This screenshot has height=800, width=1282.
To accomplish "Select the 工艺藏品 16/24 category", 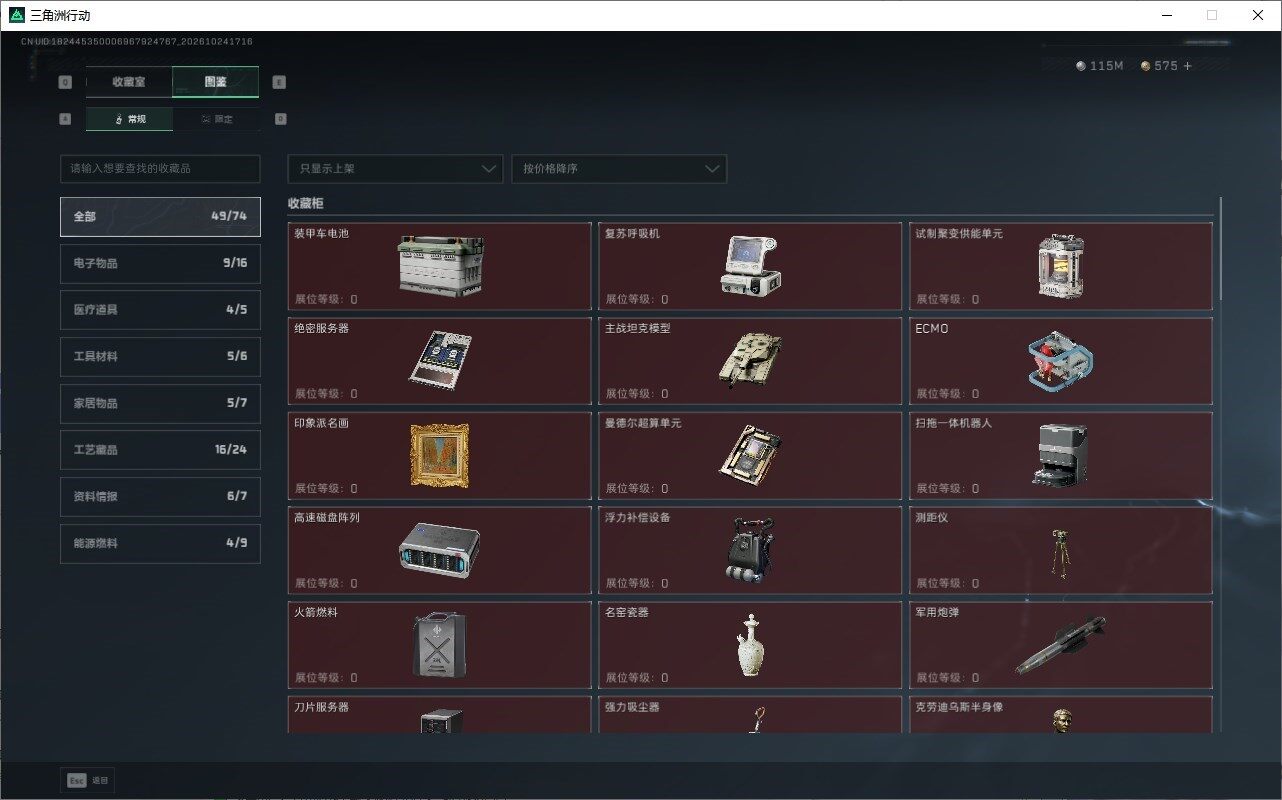I will point(160,450).
